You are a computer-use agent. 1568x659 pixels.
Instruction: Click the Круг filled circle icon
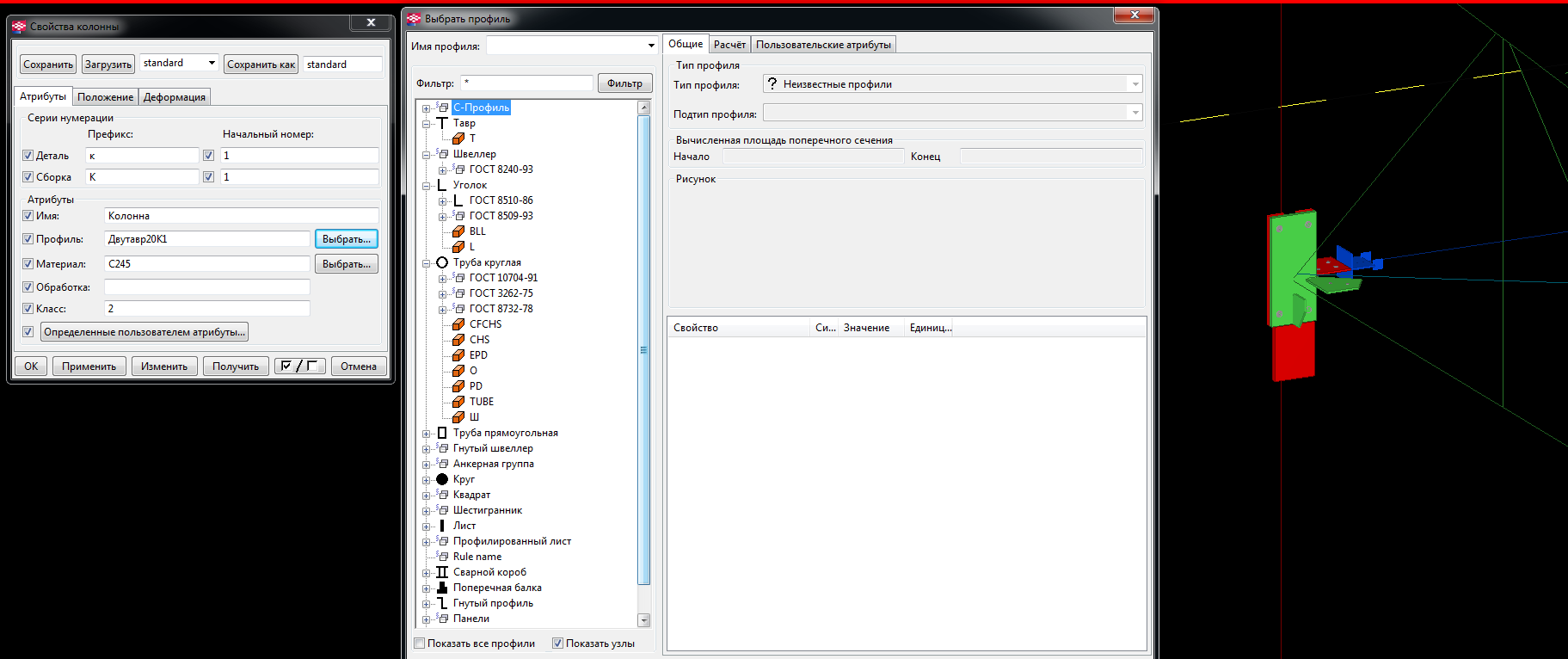pos(442,479)
